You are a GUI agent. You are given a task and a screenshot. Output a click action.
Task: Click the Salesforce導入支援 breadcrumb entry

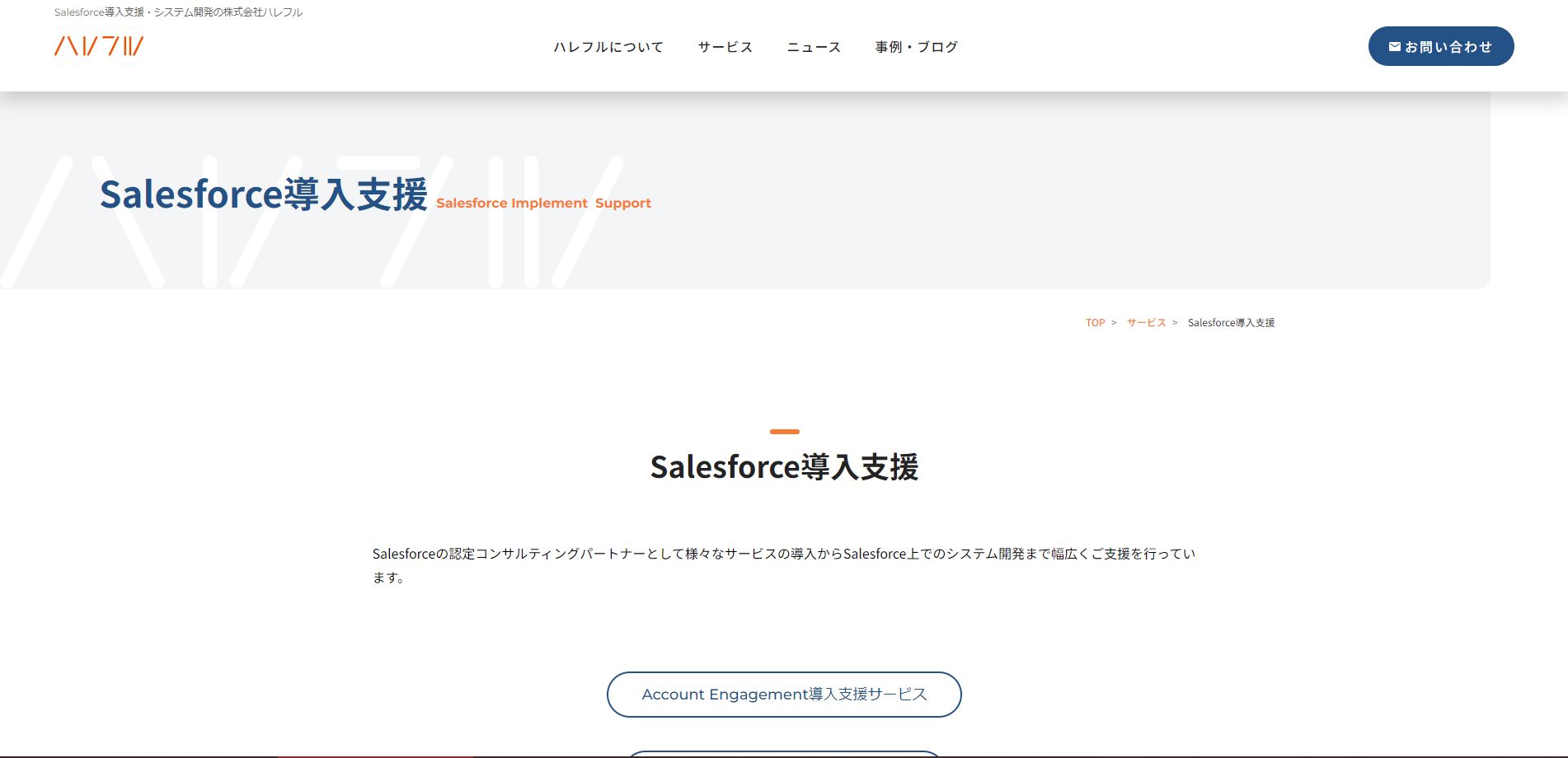1232,322
